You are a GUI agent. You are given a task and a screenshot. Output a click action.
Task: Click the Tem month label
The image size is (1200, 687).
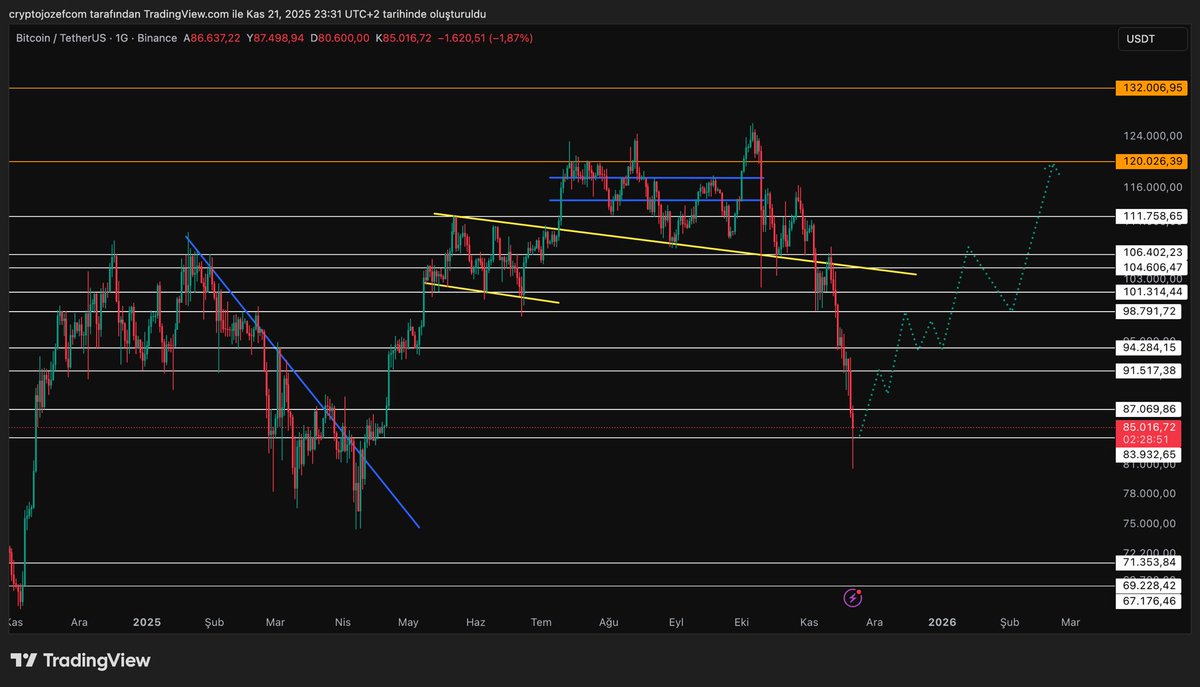point(541,622)
